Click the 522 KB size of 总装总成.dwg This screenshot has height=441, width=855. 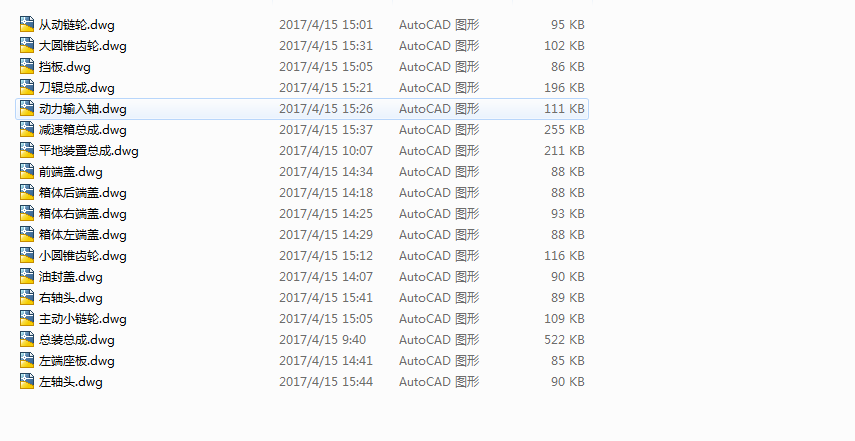click(x=564, y=340)
